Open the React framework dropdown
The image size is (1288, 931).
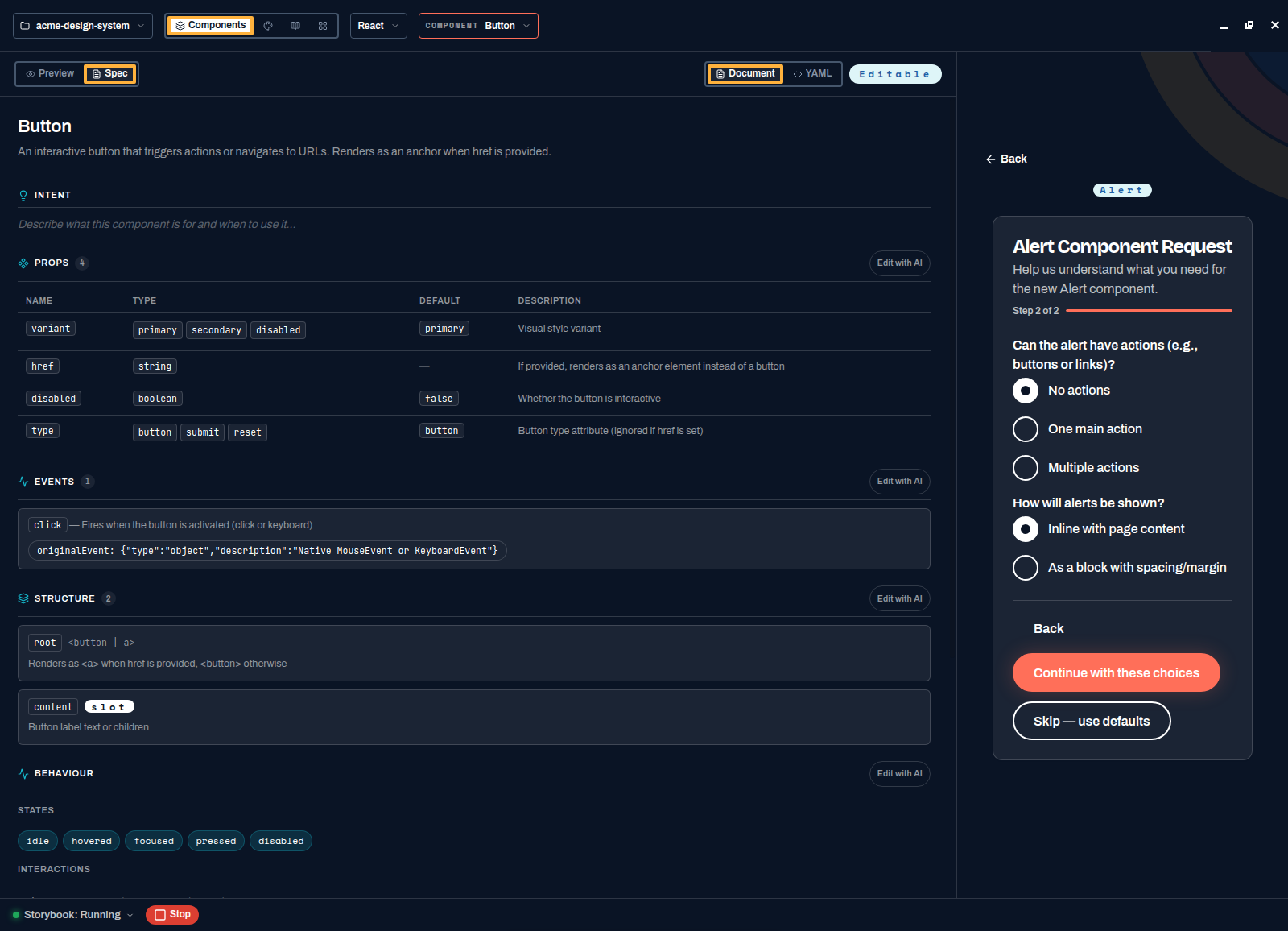(378, 26)
